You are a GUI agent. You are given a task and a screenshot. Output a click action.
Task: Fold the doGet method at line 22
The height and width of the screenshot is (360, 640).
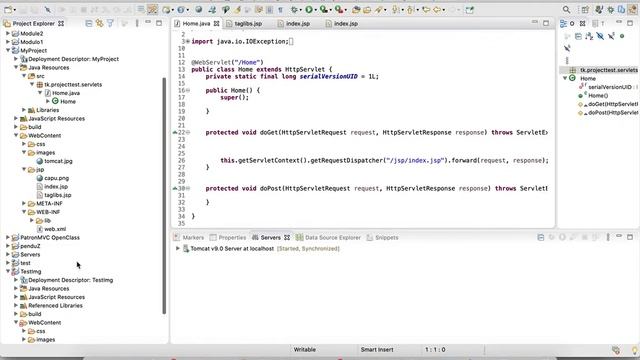[x=188, y=133]
